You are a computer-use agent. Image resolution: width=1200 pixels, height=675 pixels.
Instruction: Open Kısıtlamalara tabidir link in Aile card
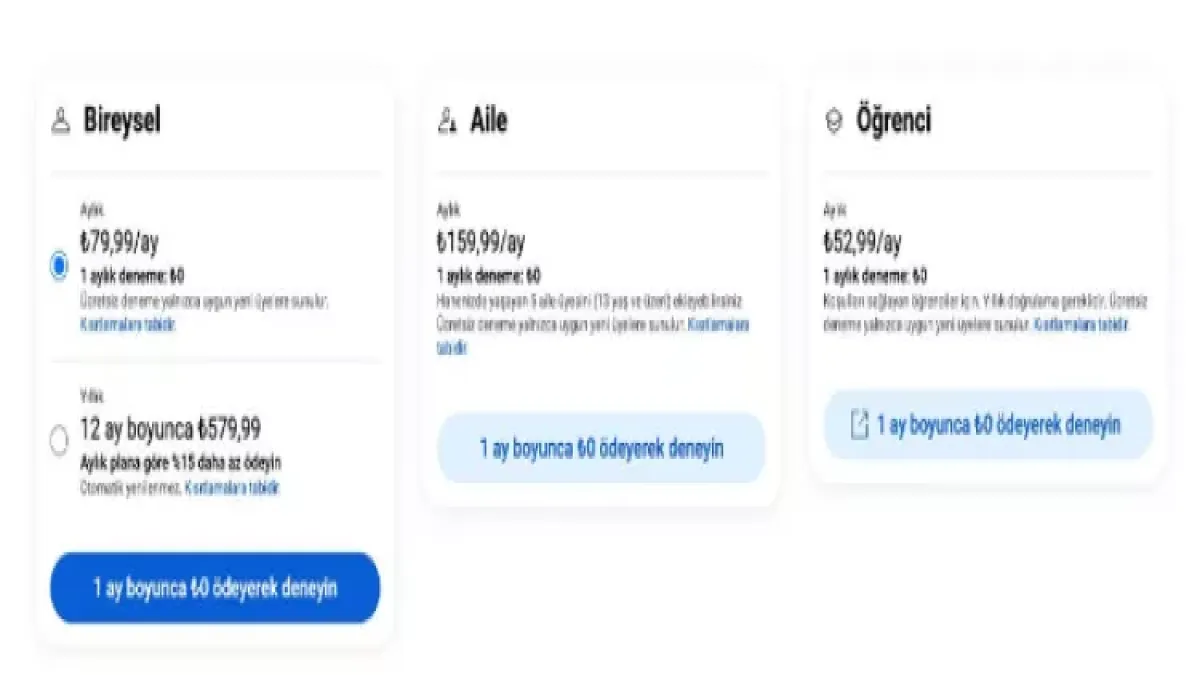pyautogui.click(x=718, y=325)
